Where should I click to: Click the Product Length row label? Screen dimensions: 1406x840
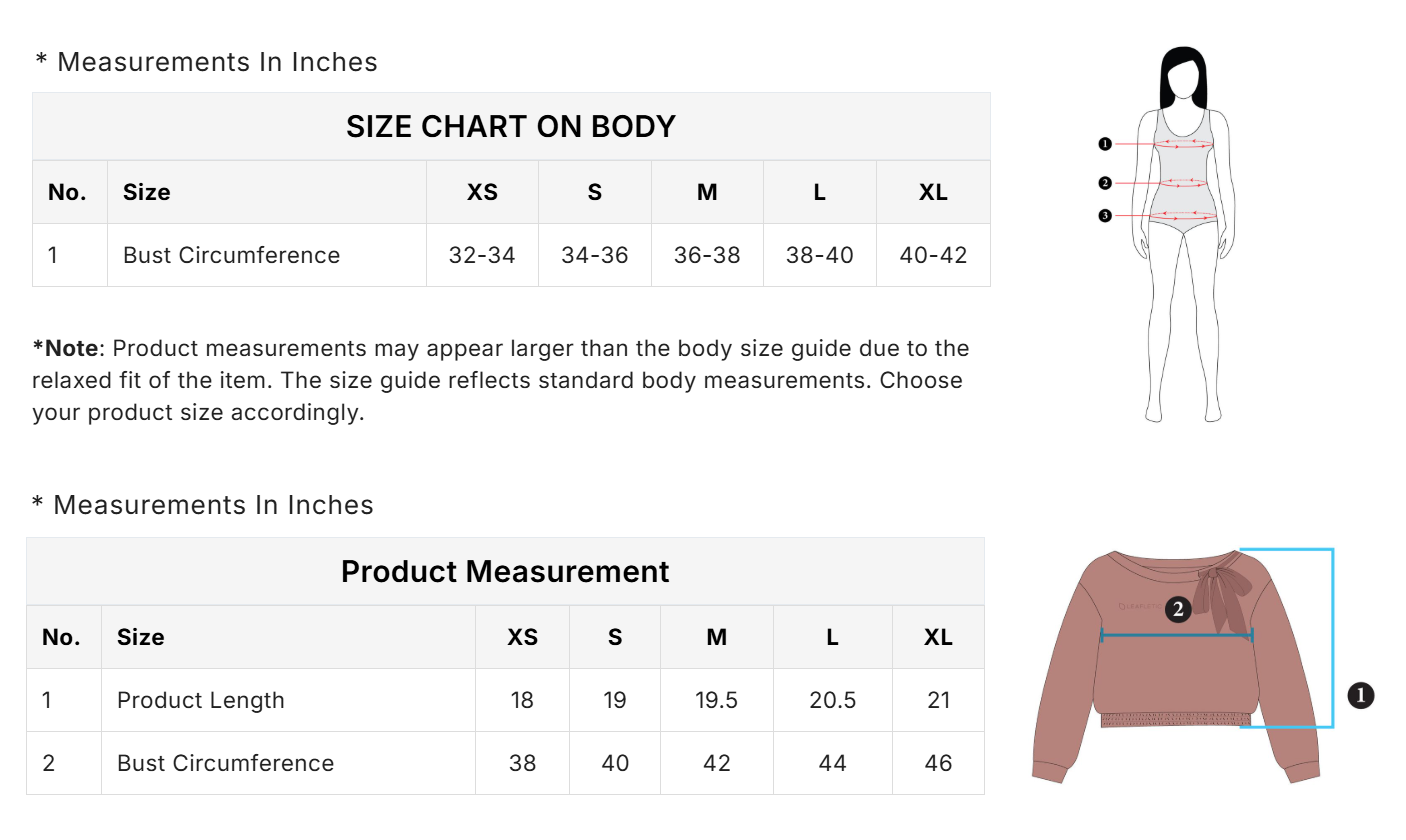201,700
